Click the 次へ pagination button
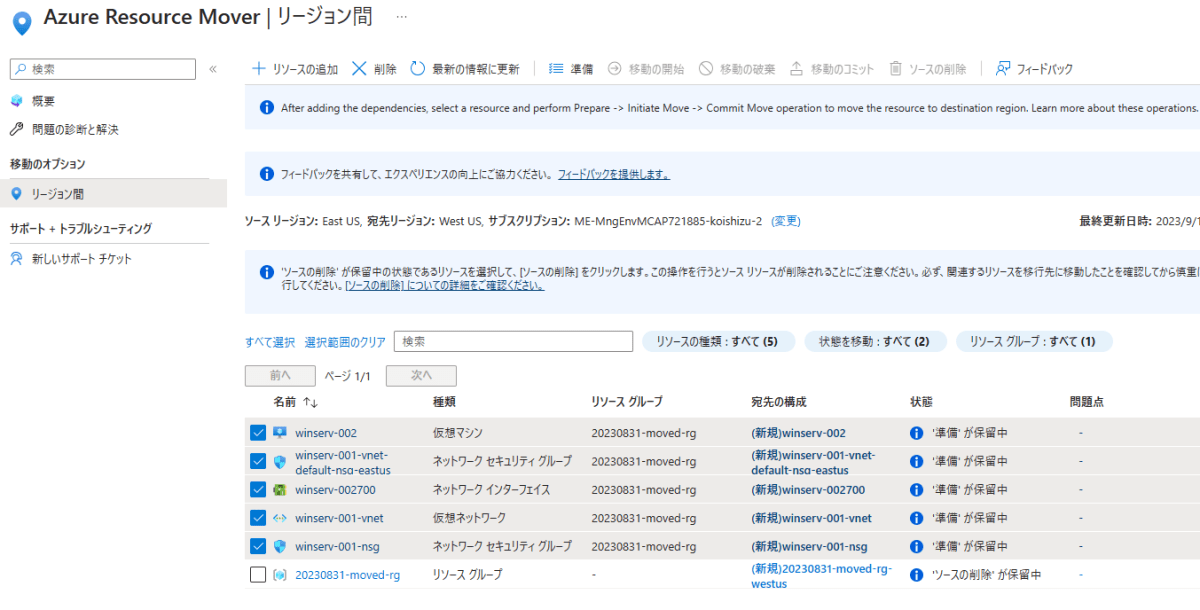Image resolution: width=1200 pixels, height=610 pixels. pos(421,376)
